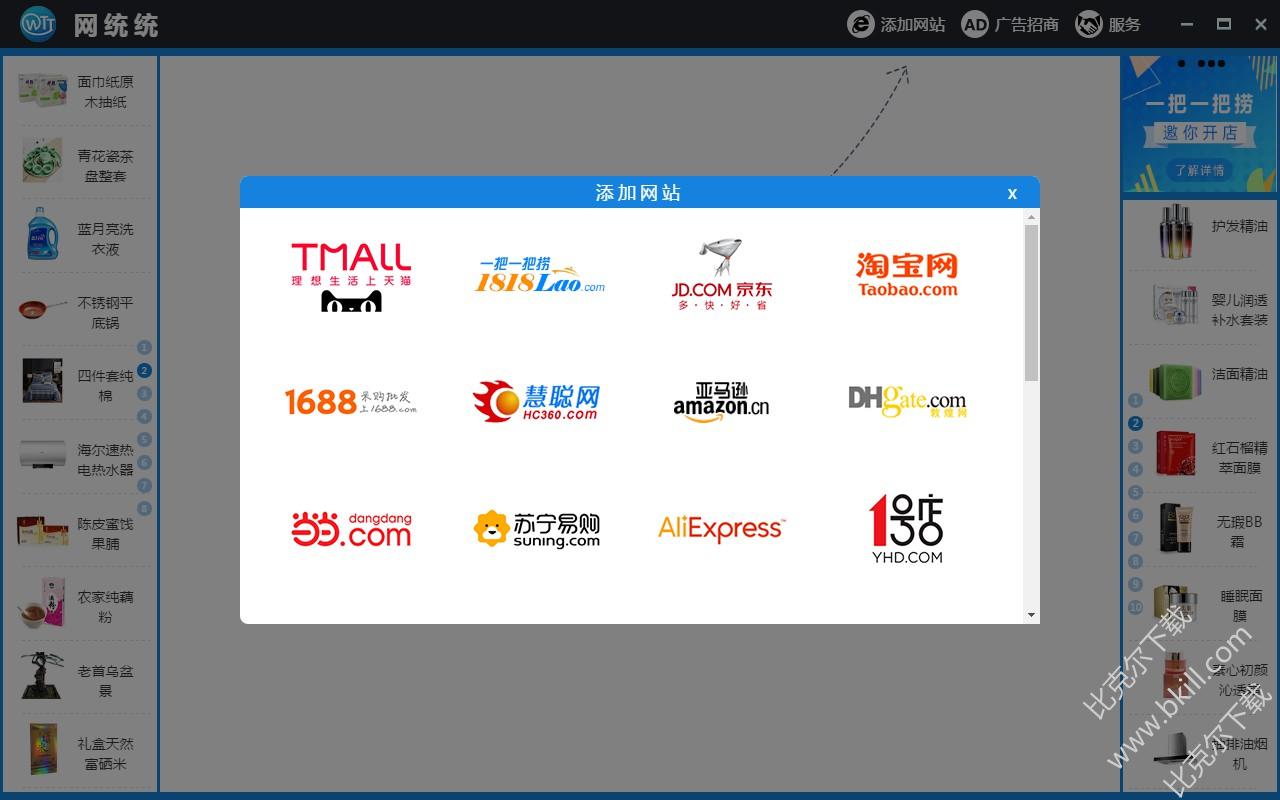Go to page 10 in right product list

point(1135,608)
